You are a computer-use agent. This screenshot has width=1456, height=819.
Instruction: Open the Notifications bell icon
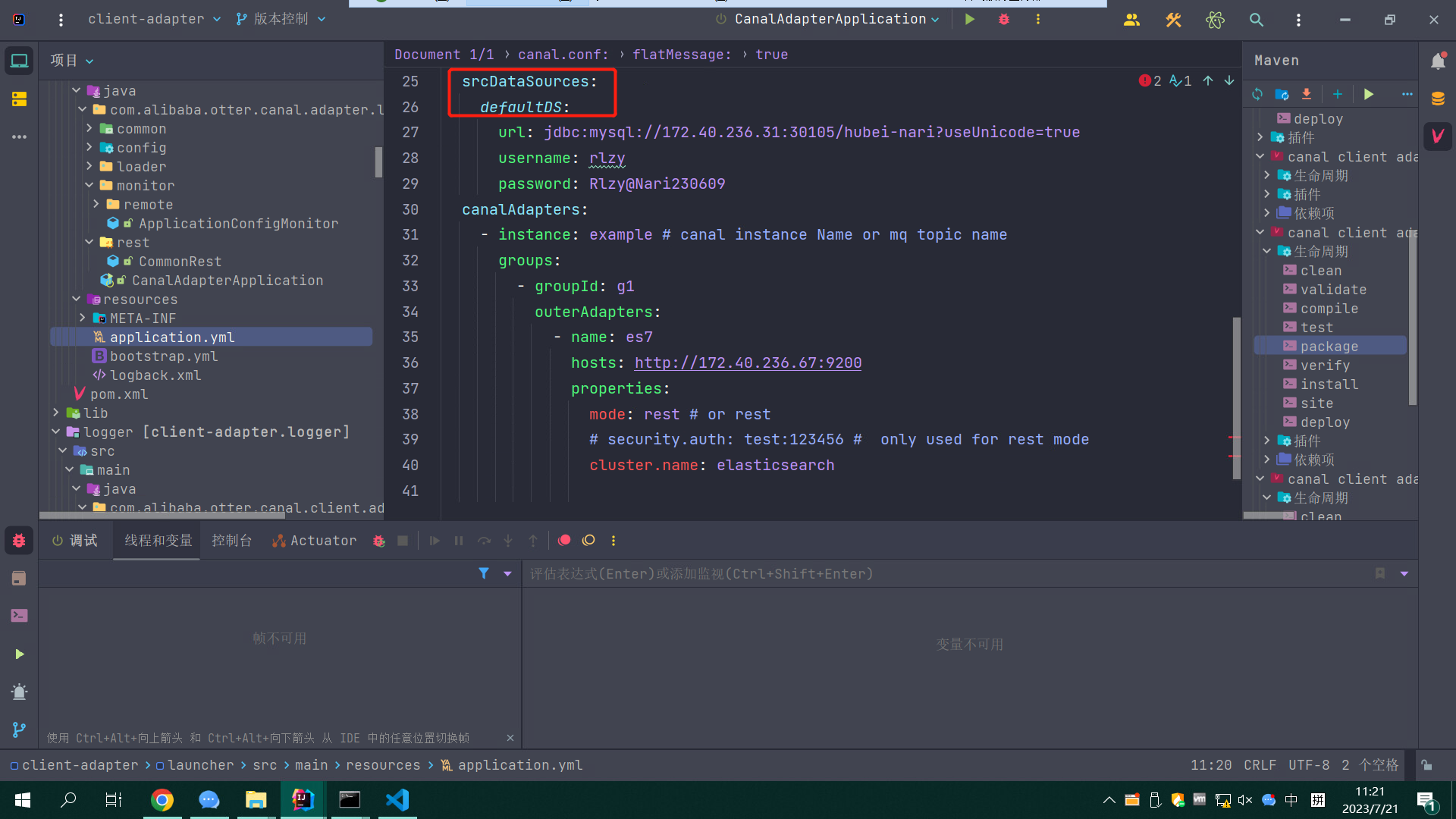coord(1438,61)
